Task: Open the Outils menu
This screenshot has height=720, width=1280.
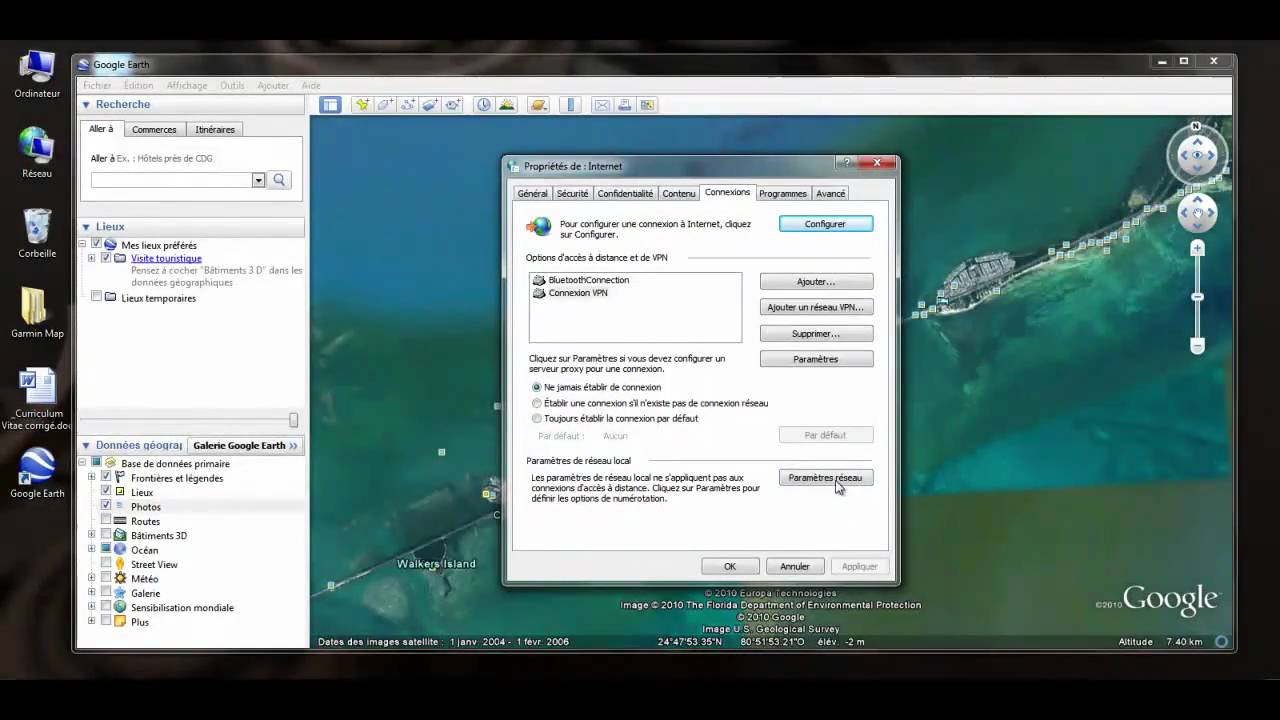Action: coord(232,86)
